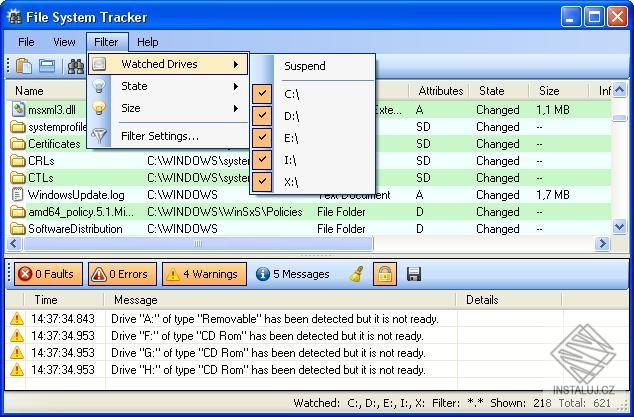This screenshot has height=417, width=634.
Task: Click Drive "H:" CD Rom warning message text
Action: [x=268, y=370]
